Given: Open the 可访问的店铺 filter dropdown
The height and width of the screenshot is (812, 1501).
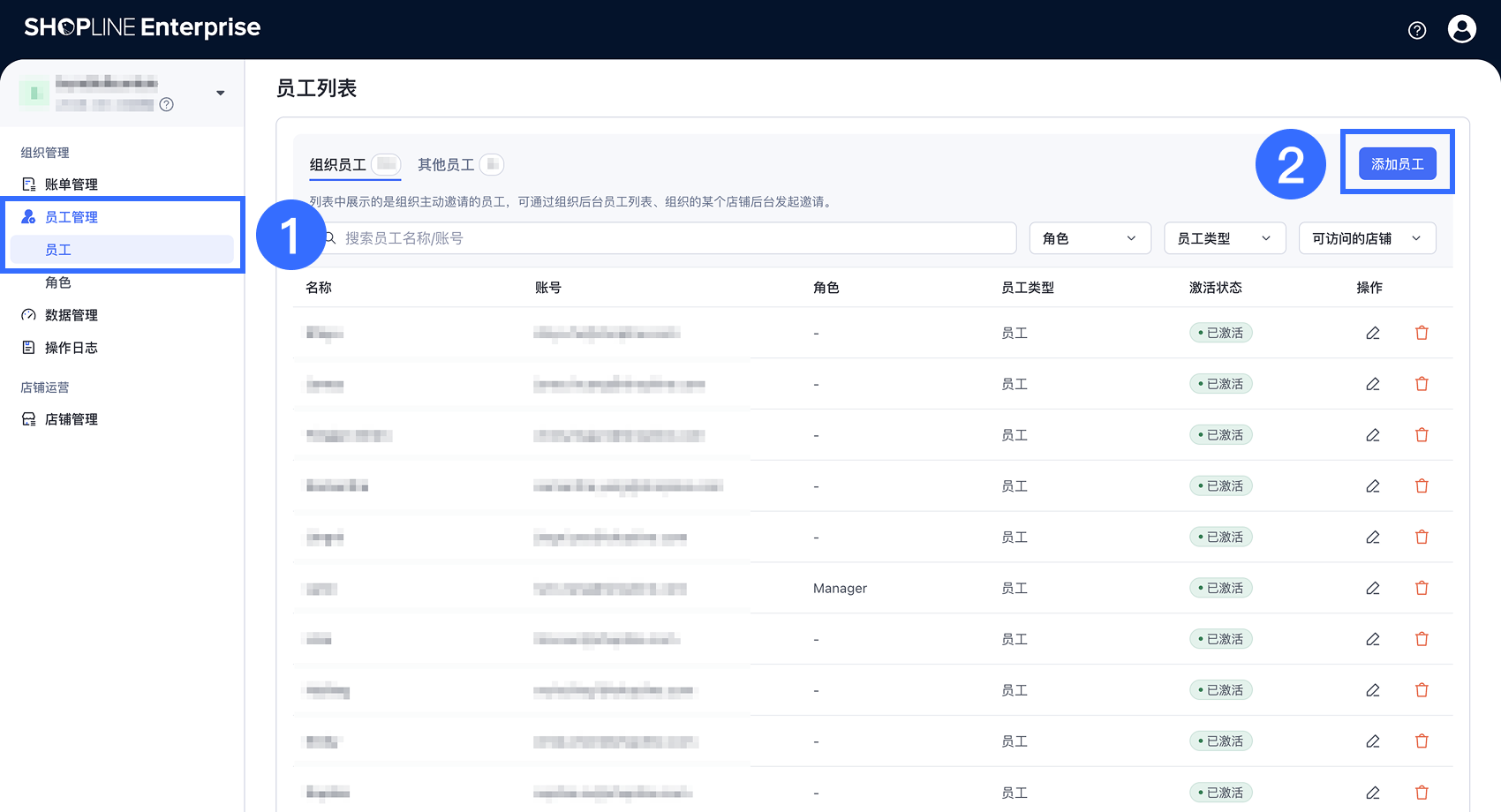Looking at the screenshot, I should pyautogui.click(x=1366, y=238).
